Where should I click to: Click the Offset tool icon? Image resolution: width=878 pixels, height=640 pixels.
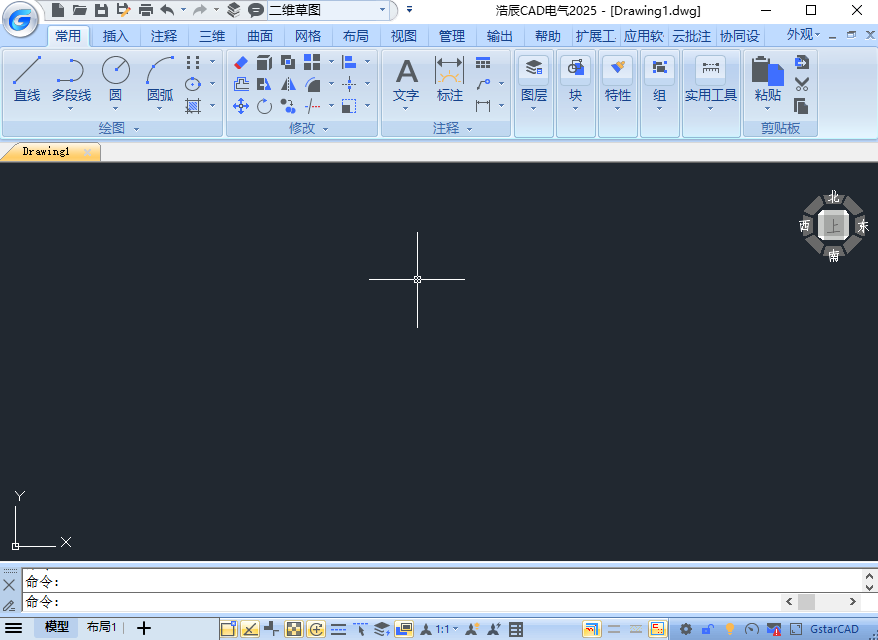tap(241, 84)
